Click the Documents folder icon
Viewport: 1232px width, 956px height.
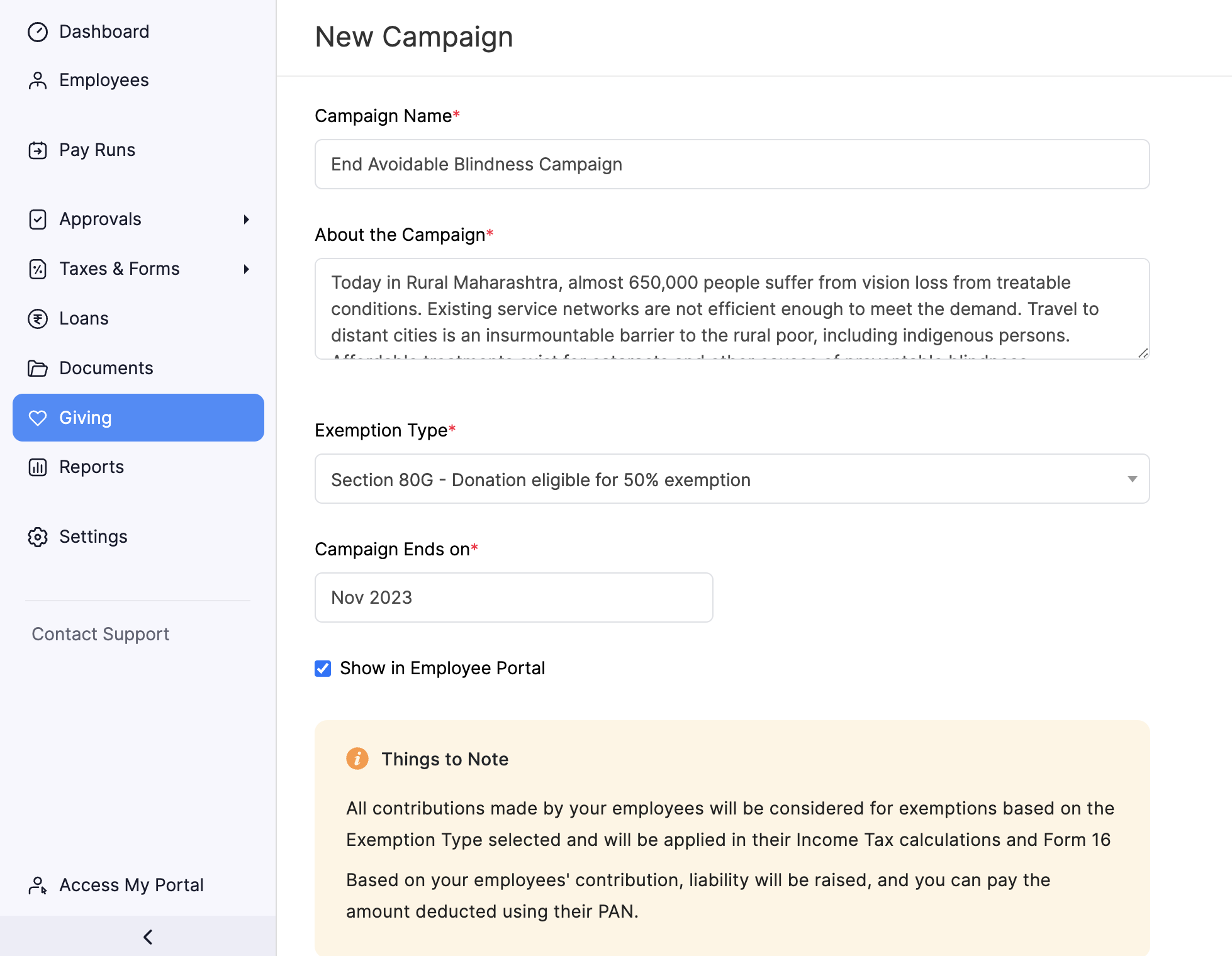38,369
